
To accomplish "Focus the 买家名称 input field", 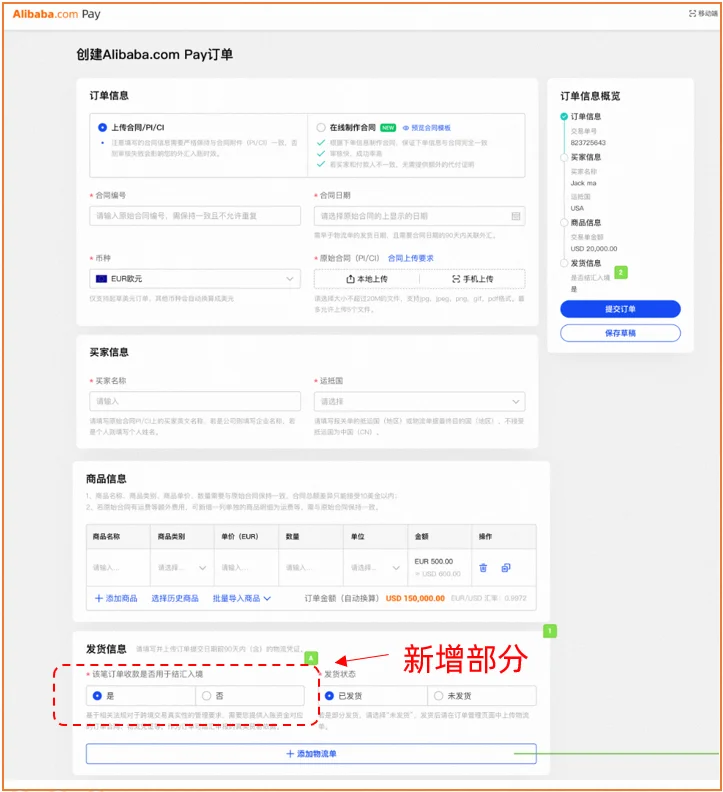I will click(x=195, y=401).
